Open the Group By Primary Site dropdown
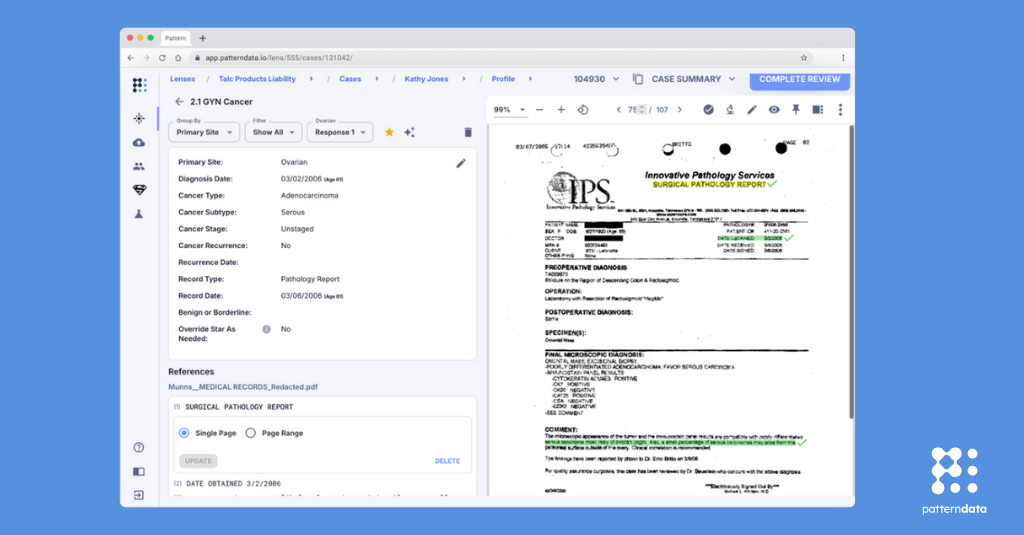Viewport: 1024px width, 535px height. coord(204,132)
